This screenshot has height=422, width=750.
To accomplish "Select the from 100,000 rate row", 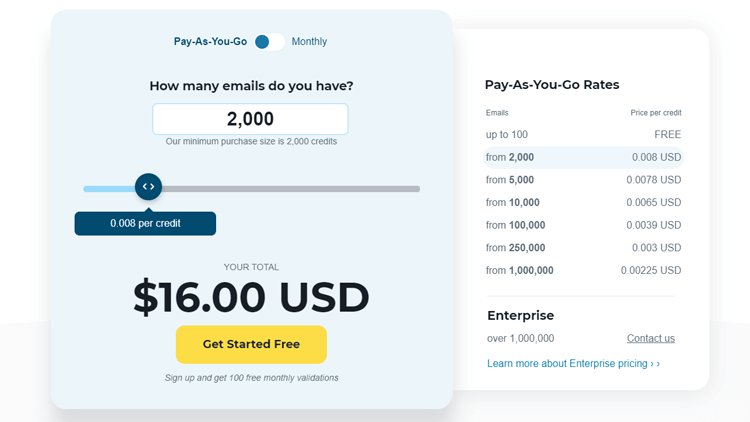I will coord(583,225).
